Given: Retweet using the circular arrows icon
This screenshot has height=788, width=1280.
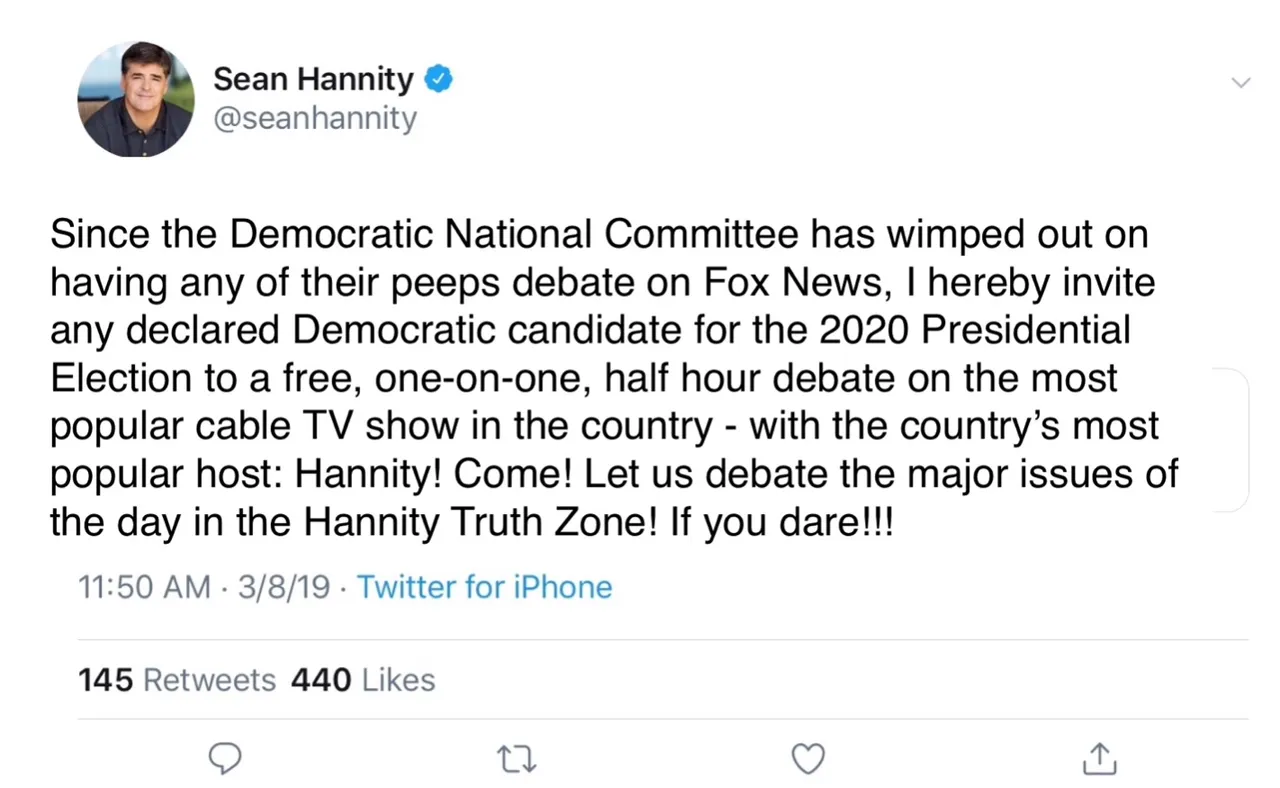Looking at the screenshot, I should point(517,761).
